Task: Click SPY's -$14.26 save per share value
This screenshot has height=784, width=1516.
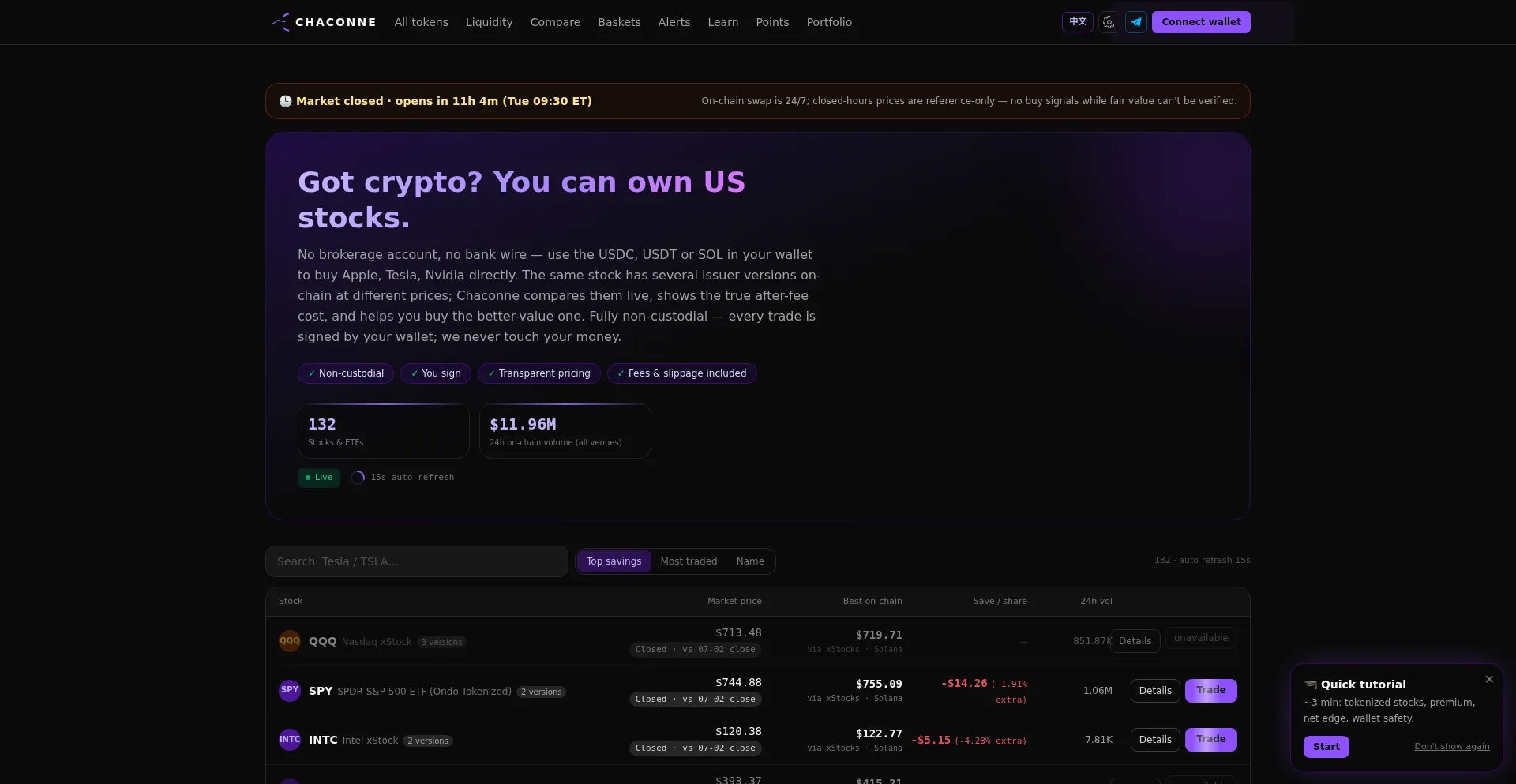Action: tap(964, 684)
